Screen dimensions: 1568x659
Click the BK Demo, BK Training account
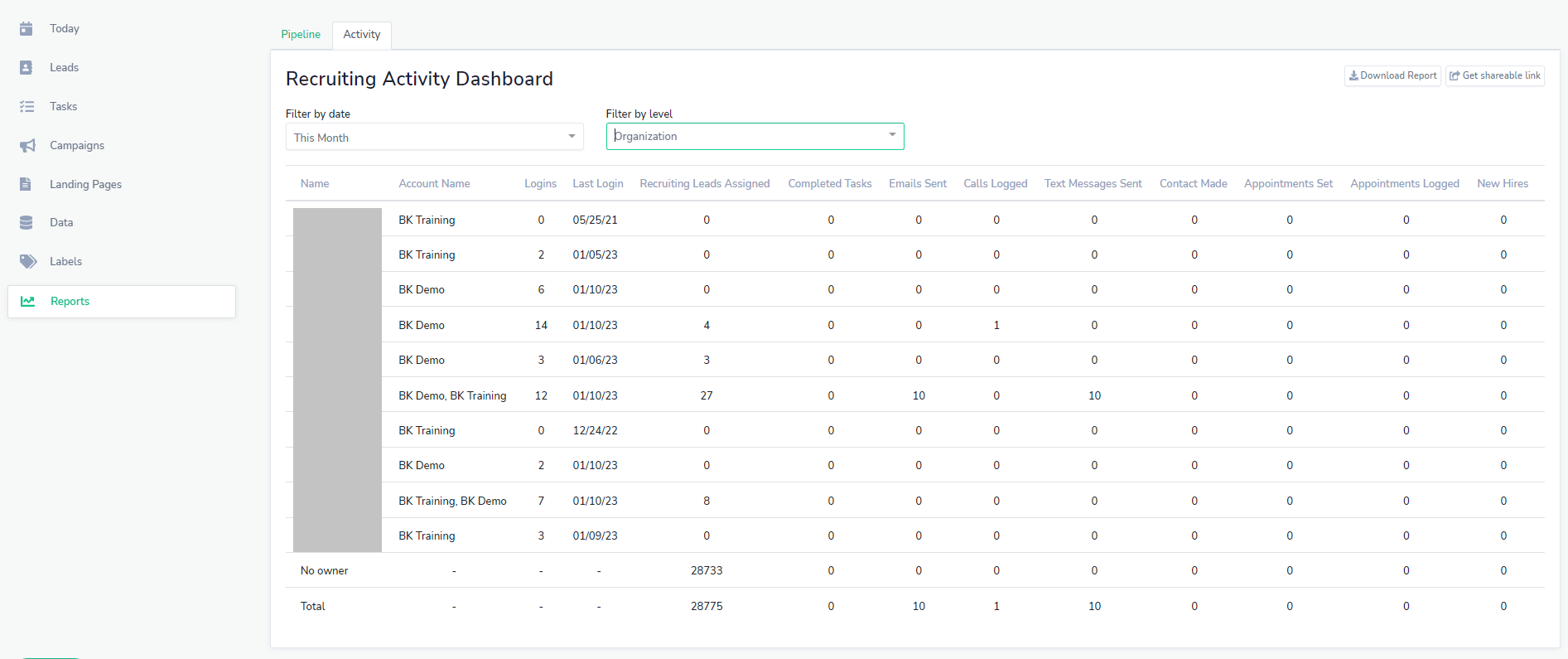coord(452,395)
